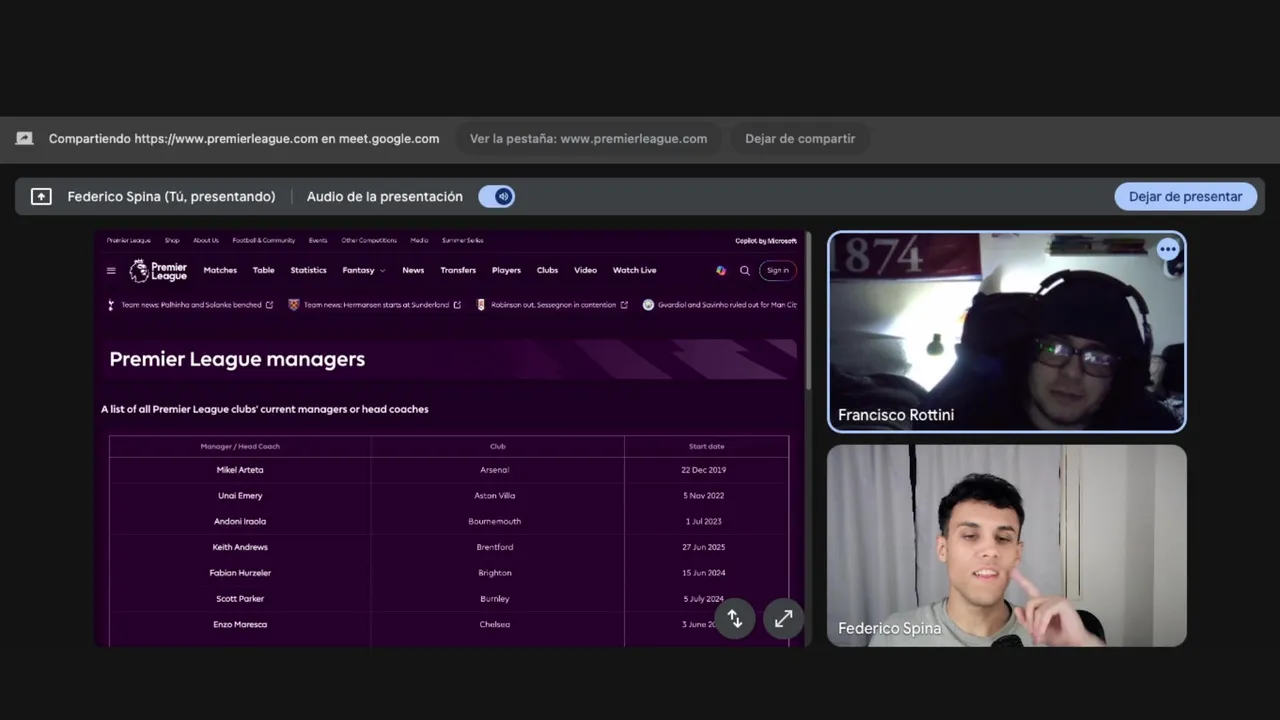The height and width of the screenshot is (720, 1280).
Task: Open more options on Francisco Rottini tile
Action: [x=1168, y=250]
